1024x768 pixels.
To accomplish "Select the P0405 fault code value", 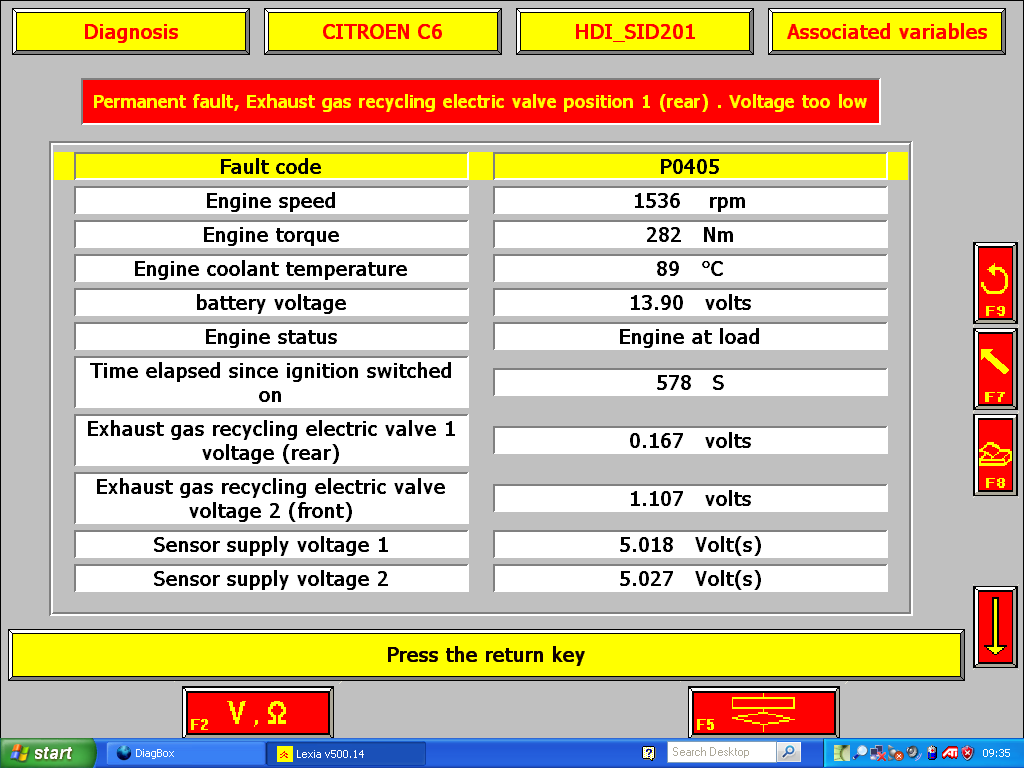I will [690, 167].
